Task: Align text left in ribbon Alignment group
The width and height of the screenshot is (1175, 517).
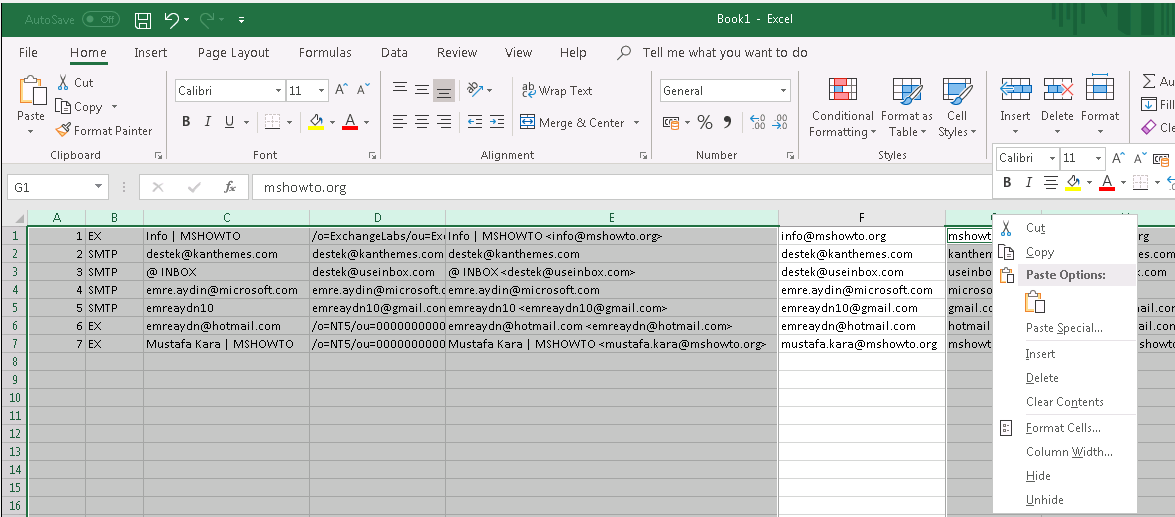Action: [x=400, y=122]
